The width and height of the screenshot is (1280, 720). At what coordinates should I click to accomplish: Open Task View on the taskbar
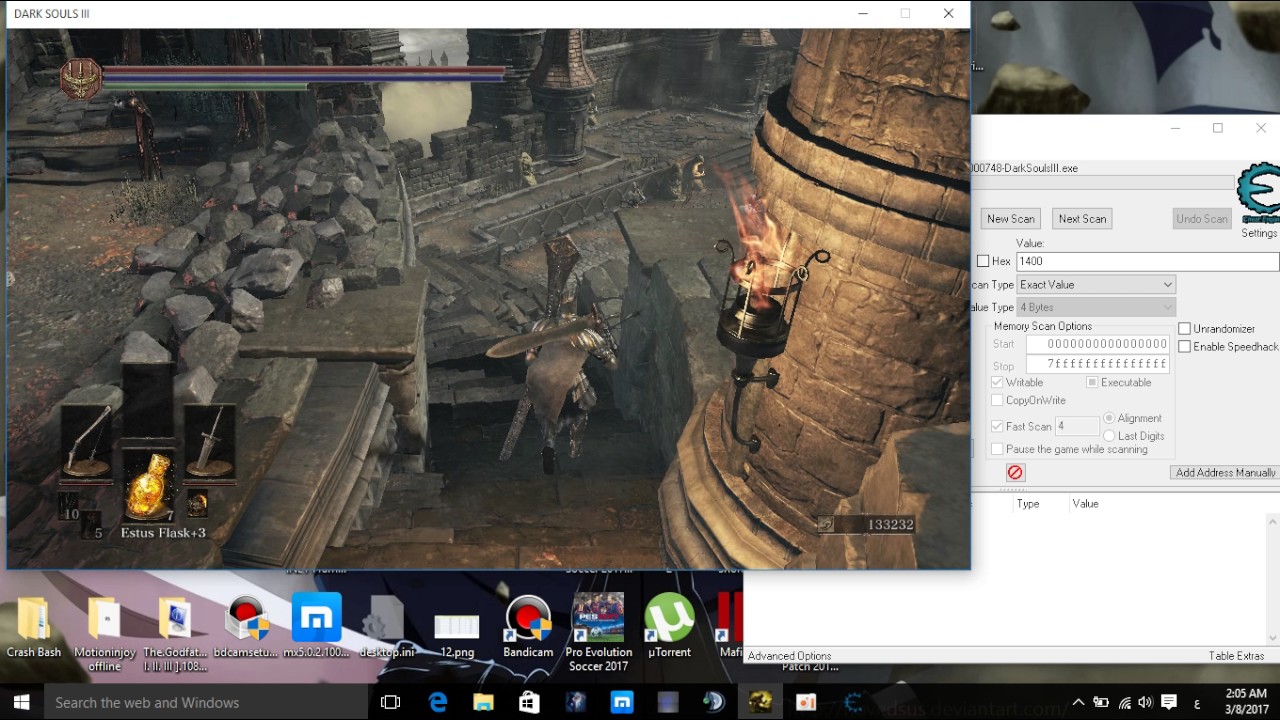(391, 702)
